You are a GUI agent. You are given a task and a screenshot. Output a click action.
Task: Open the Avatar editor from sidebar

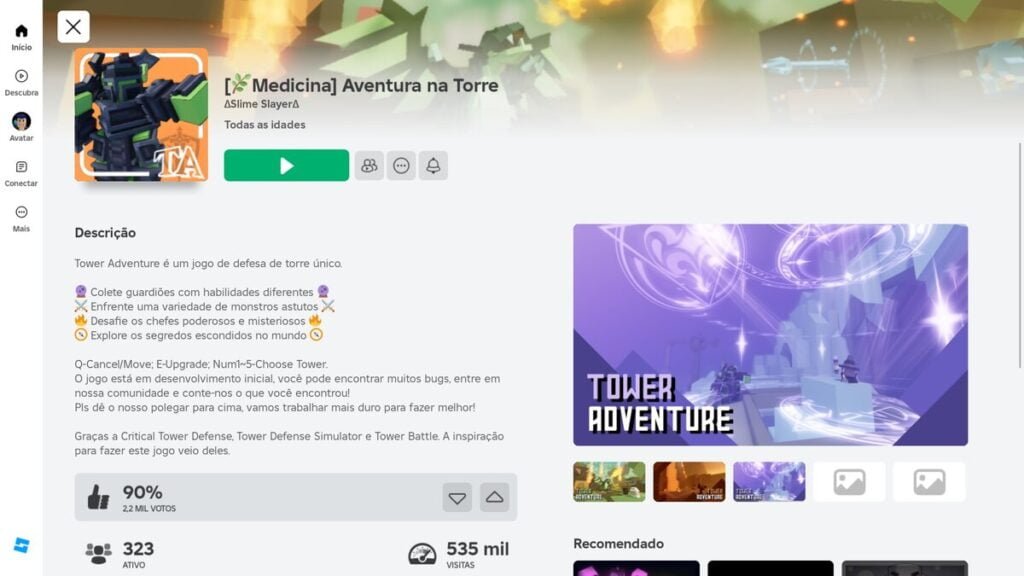(x=21, y=127)
